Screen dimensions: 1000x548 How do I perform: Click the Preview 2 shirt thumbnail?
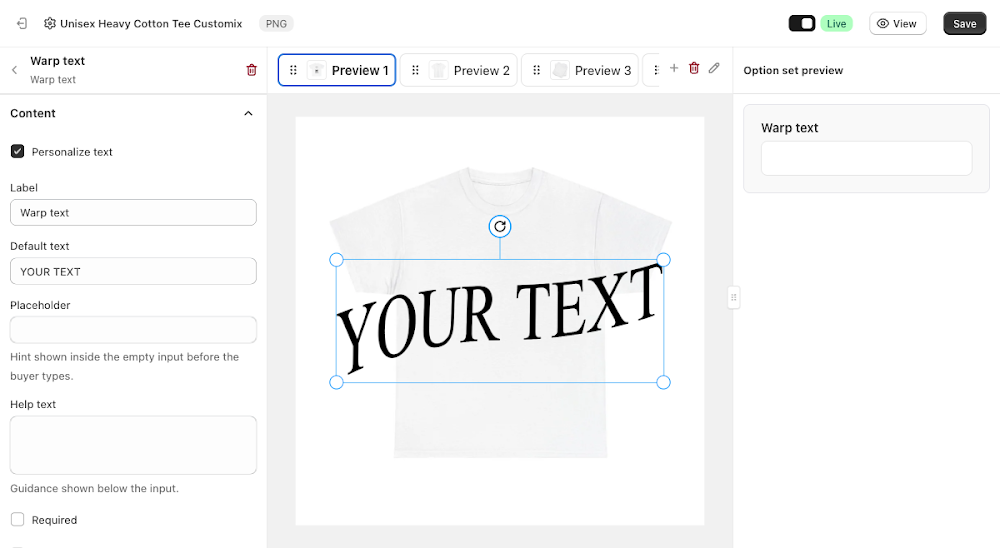[x=438, y=70]
